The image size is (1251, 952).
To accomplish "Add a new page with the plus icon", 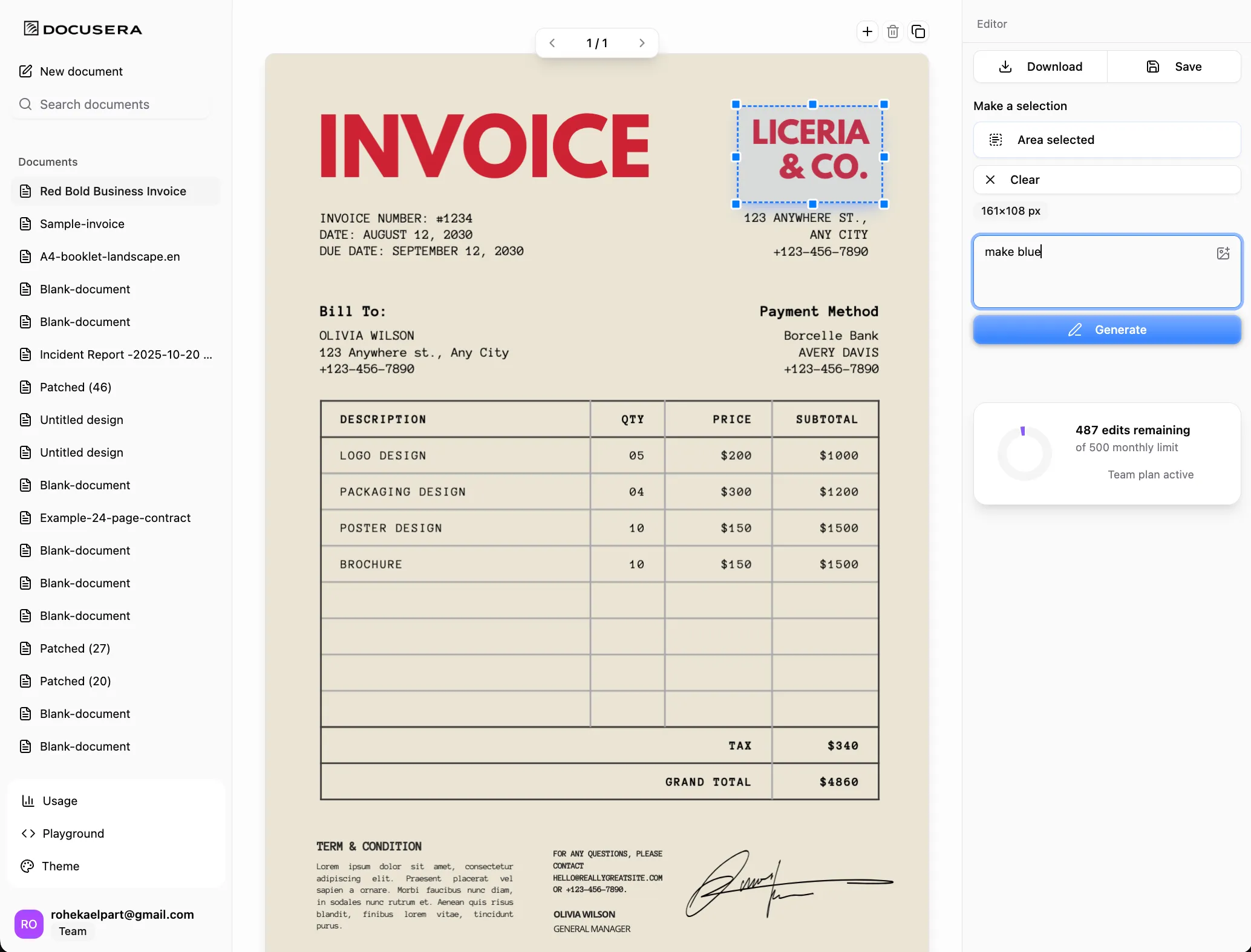I will (867, 31).
